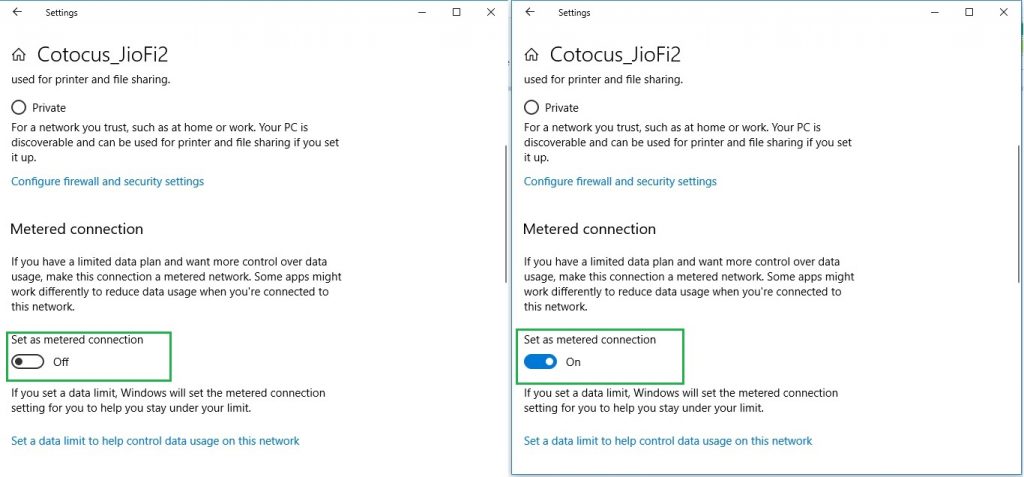Close the left Settings window
1024x477 pixels.
491,13
